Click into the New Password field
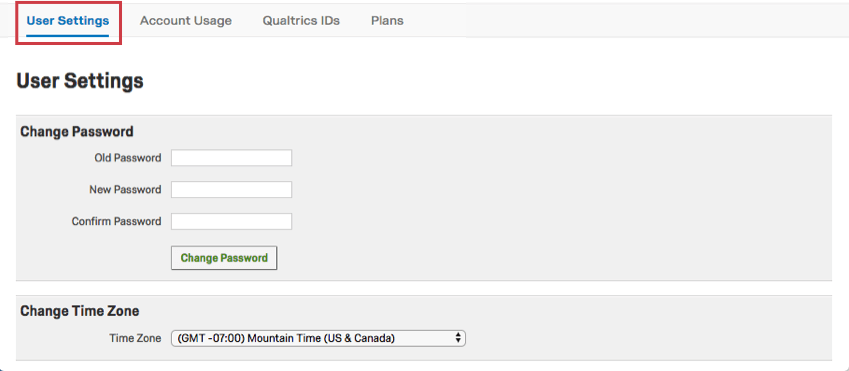This screenshot has height=371, width=849. (x=232, y=190)
